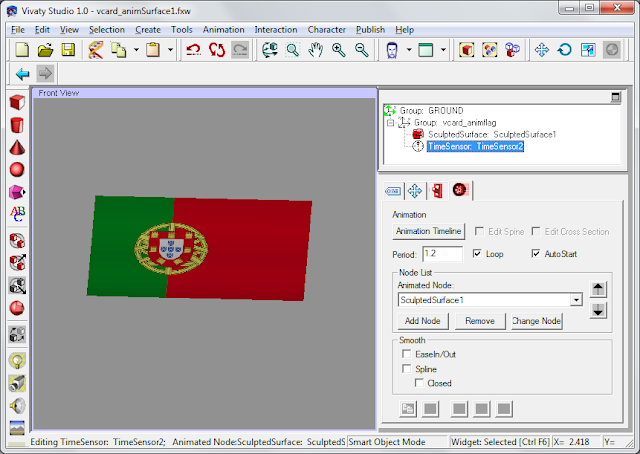The width and height of the screenshot is (640, 454).
Task: Click the 3D Text ABC icon
Action: (17, 214)
